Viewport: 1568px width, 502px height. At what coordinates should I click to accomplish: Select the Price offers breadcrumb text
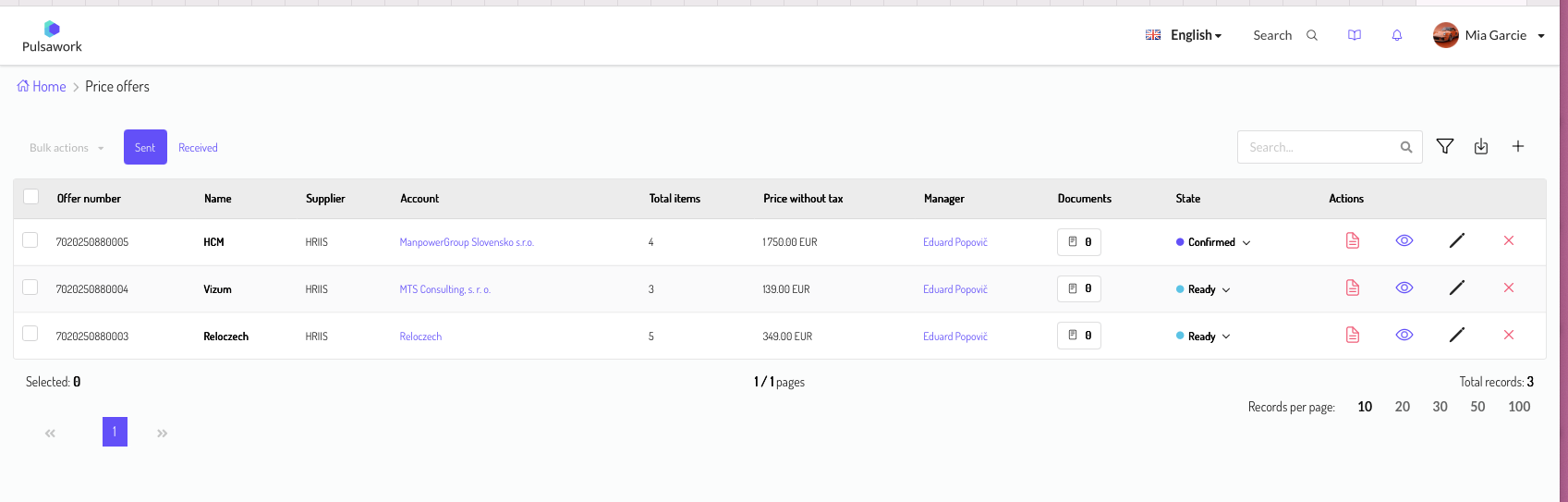(117, 86)
